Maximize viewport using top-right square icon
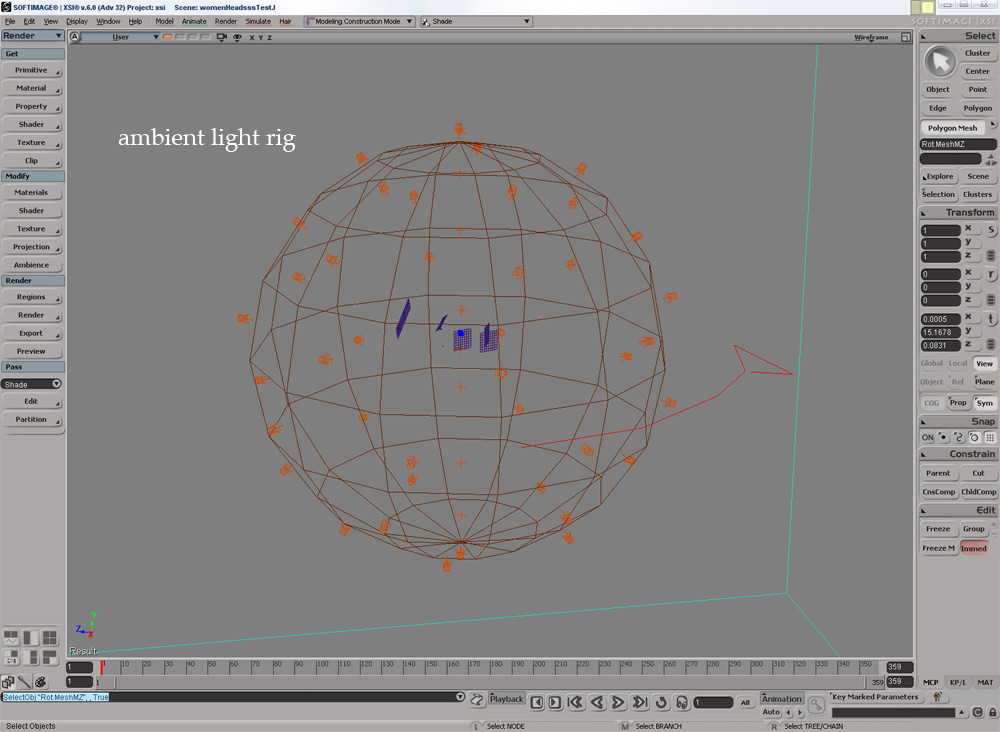1000x732 pixels. (906, 37)
